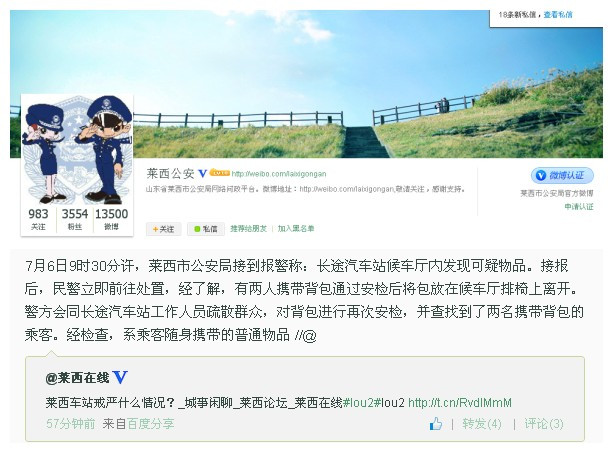Open the weibo.com/laixigongan profile URL
Screen dimensions: 613x453
279,174
